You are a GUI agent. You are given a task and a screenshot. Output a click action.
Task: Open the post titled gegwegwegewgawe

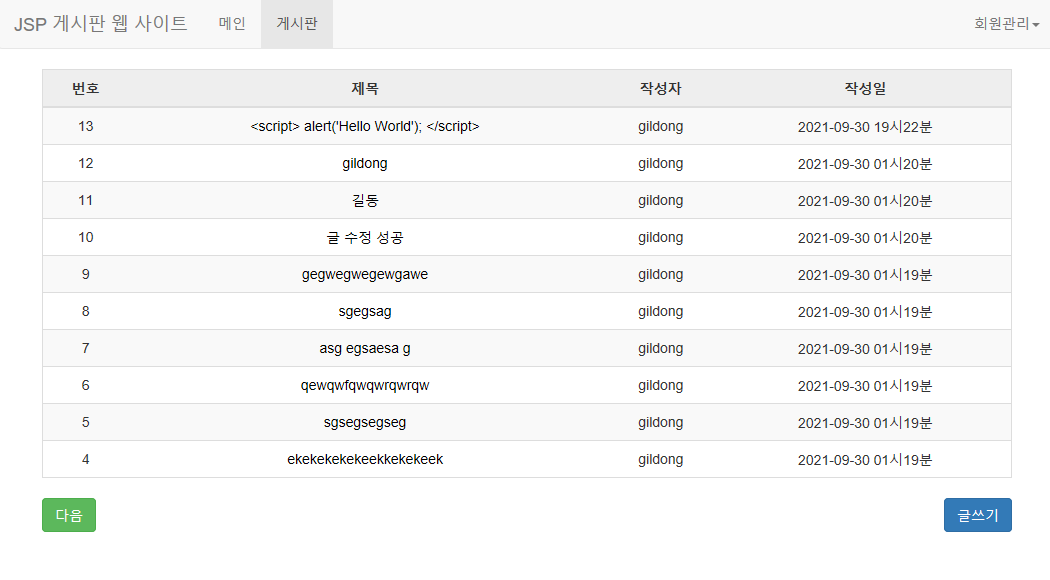[365, 275]
